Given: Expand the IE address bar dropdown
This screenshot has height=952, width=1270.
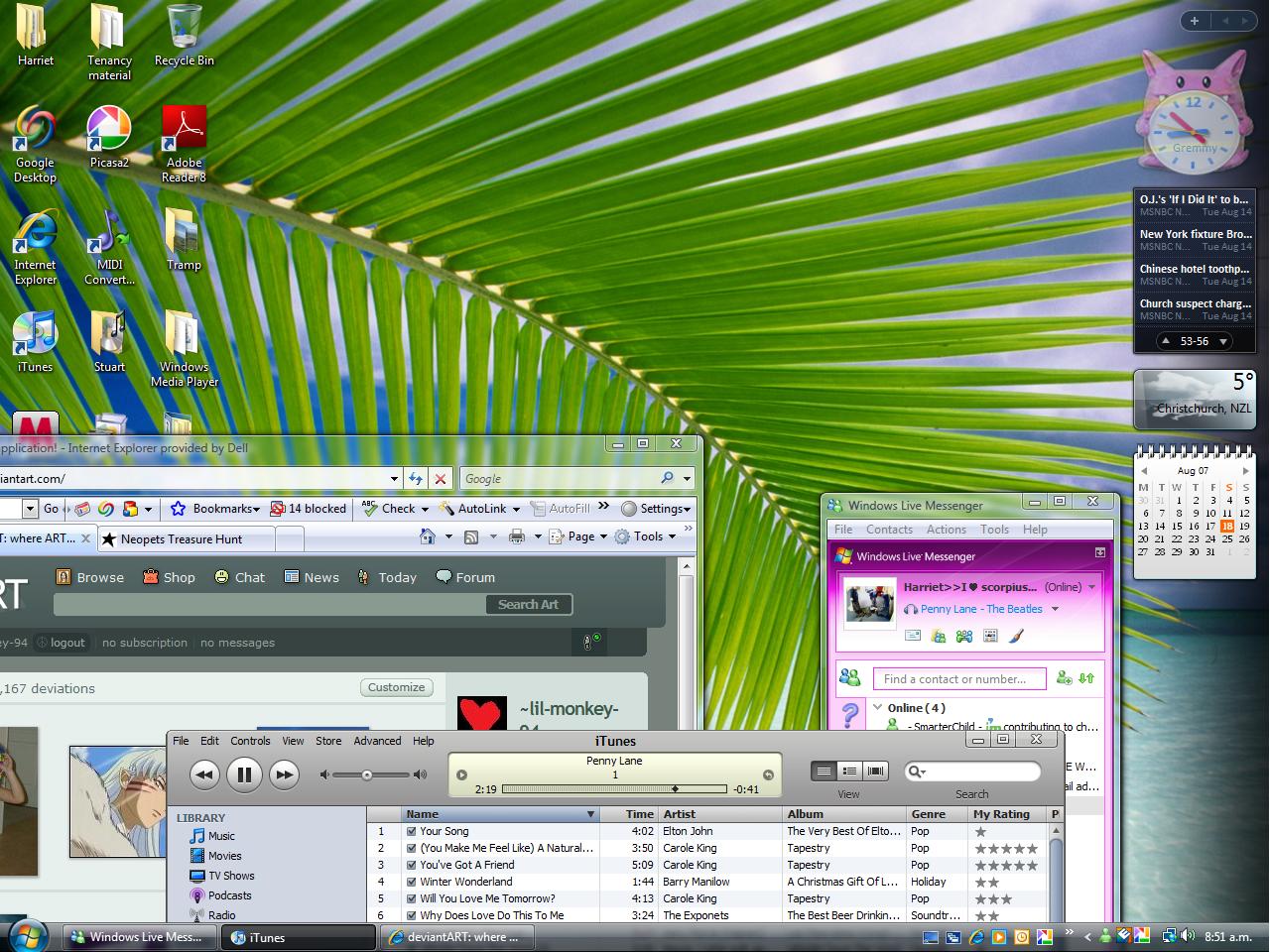Looking at the screenshot, I should tap(394, 479).
